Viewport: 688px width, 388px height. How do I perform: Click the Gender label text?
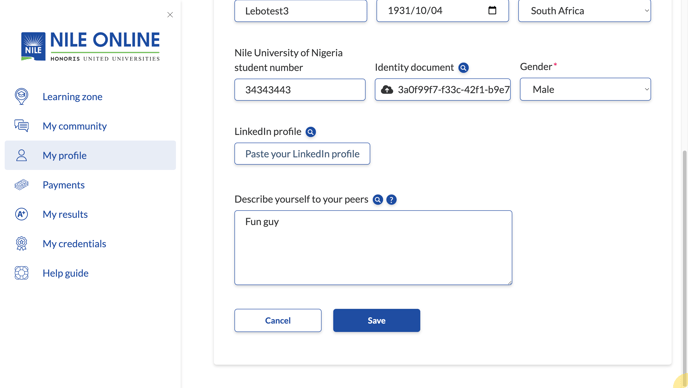tap(536, 67)
